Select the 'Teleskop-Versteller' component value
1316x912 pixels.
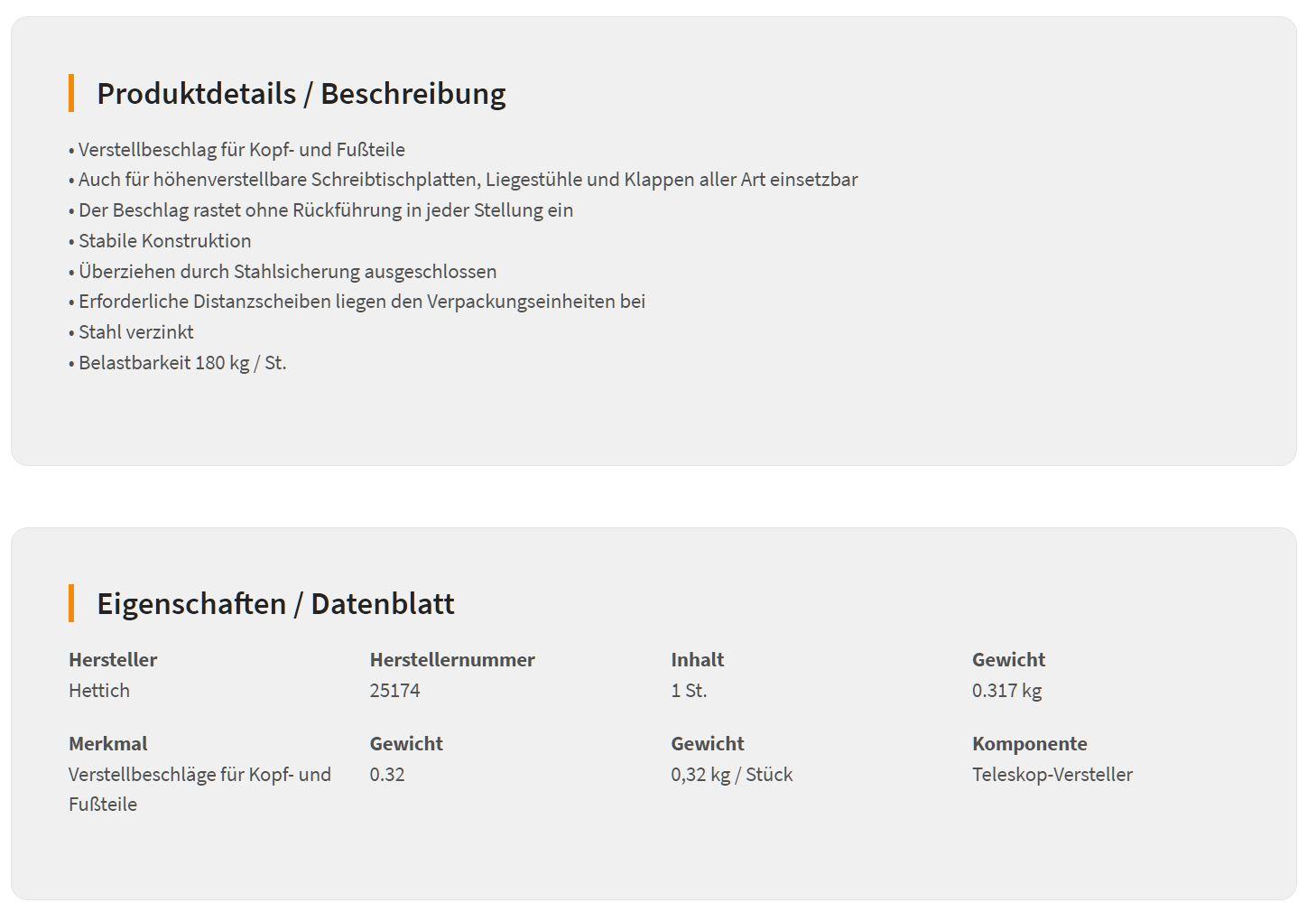[1052, 775]
